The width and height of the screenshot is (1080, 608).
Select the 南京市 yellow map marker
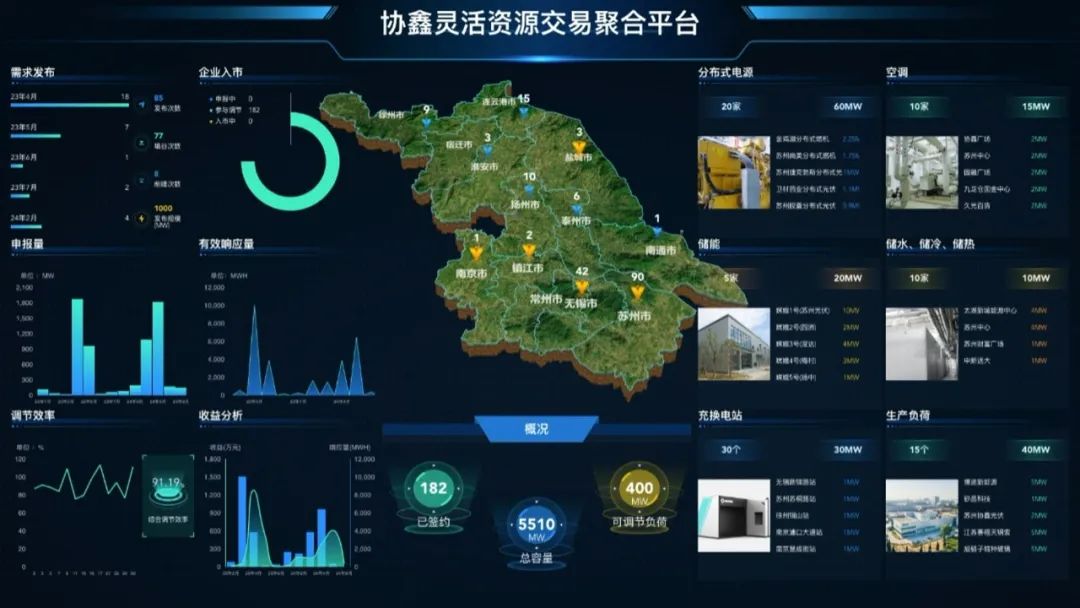point(476,253)
